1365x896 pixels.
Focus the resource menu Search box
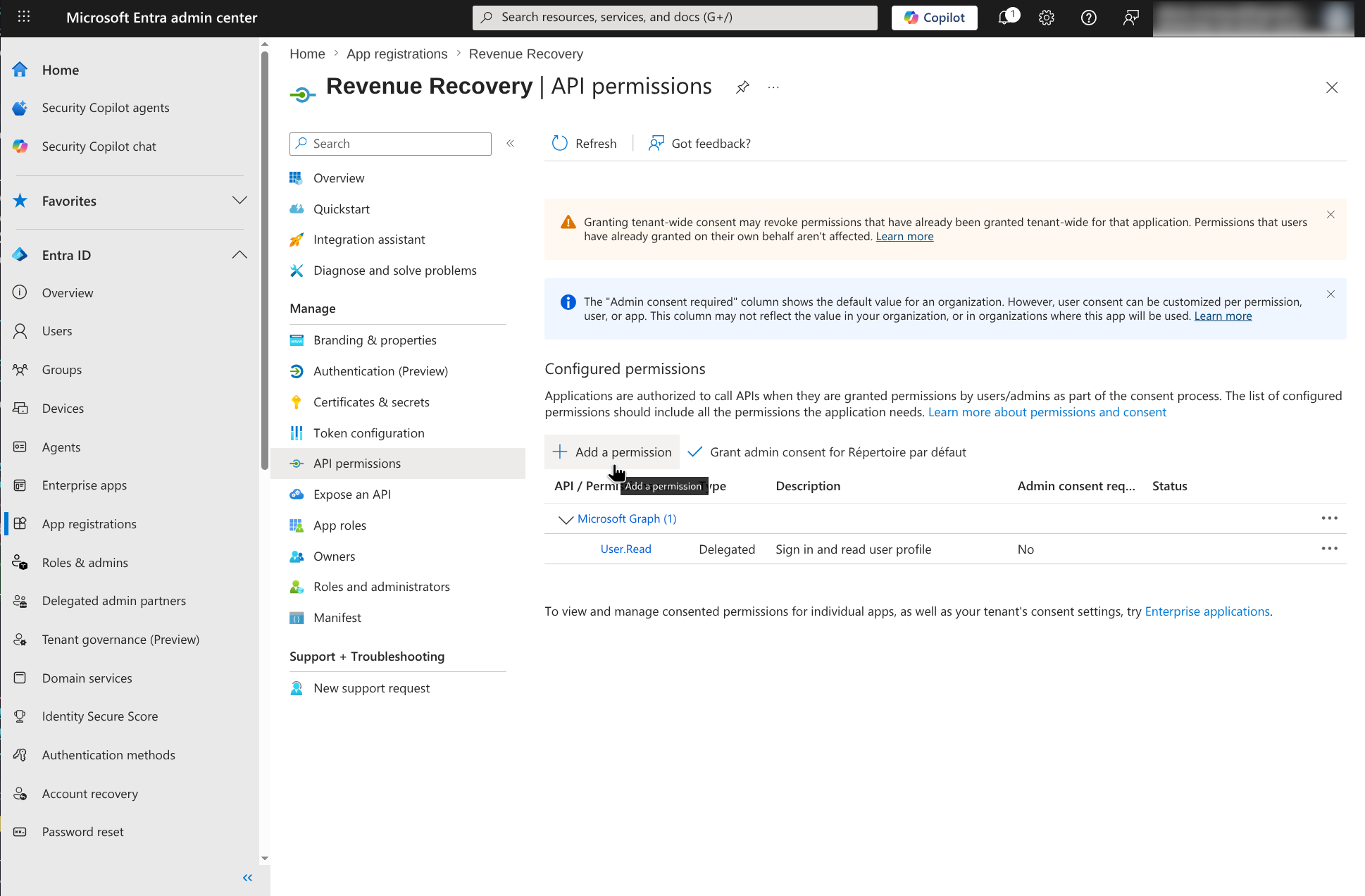pyautogui.click(x=390, y=144)
